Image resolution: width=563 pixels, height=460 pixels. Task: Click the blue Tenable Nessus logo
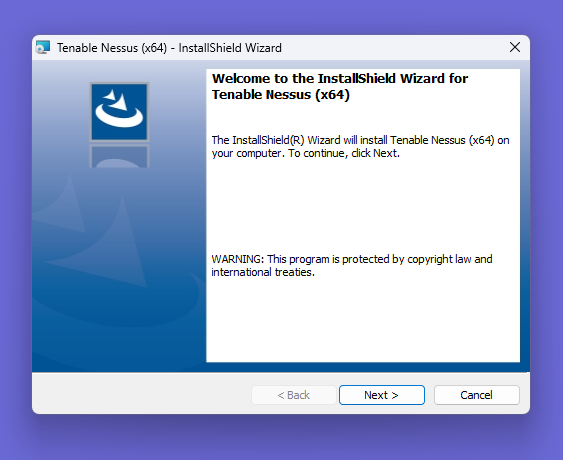tap(119, 112)
